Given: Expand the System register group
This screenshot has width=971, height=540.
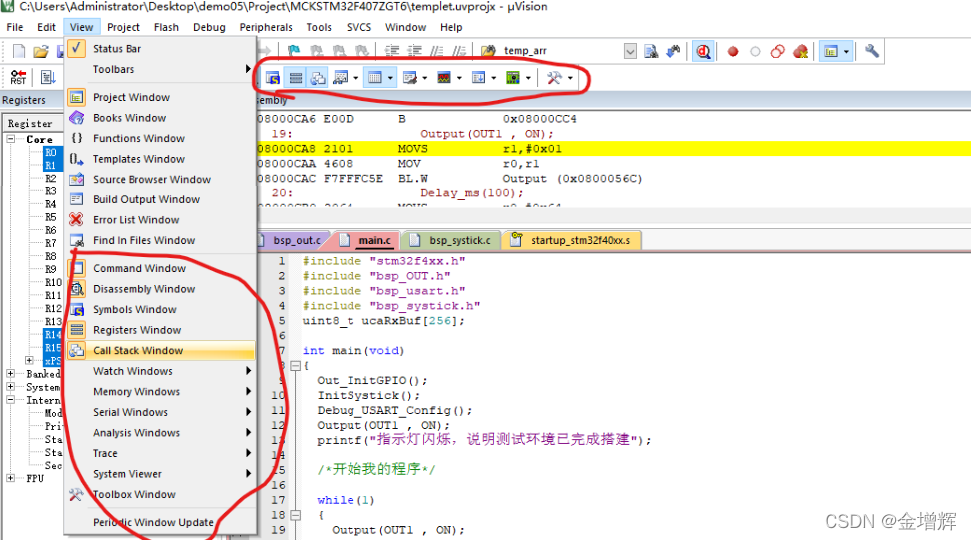Looking at the screenshot, I should [x=11, y=386].
